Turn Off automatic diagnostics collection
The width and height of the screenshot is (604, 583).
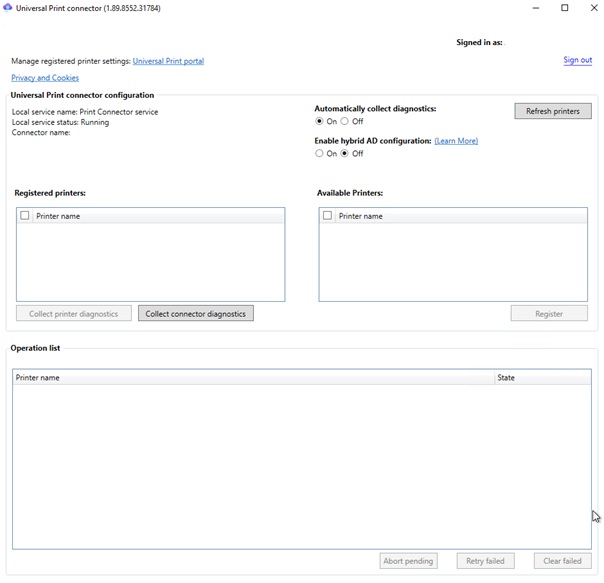(345, 121)
